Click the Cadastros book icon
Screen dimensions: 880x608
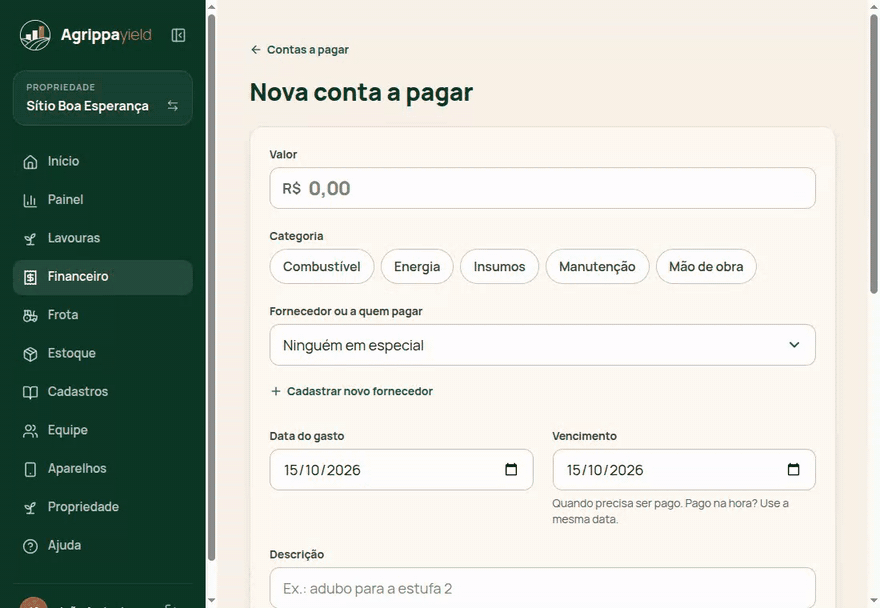point(30,392)
